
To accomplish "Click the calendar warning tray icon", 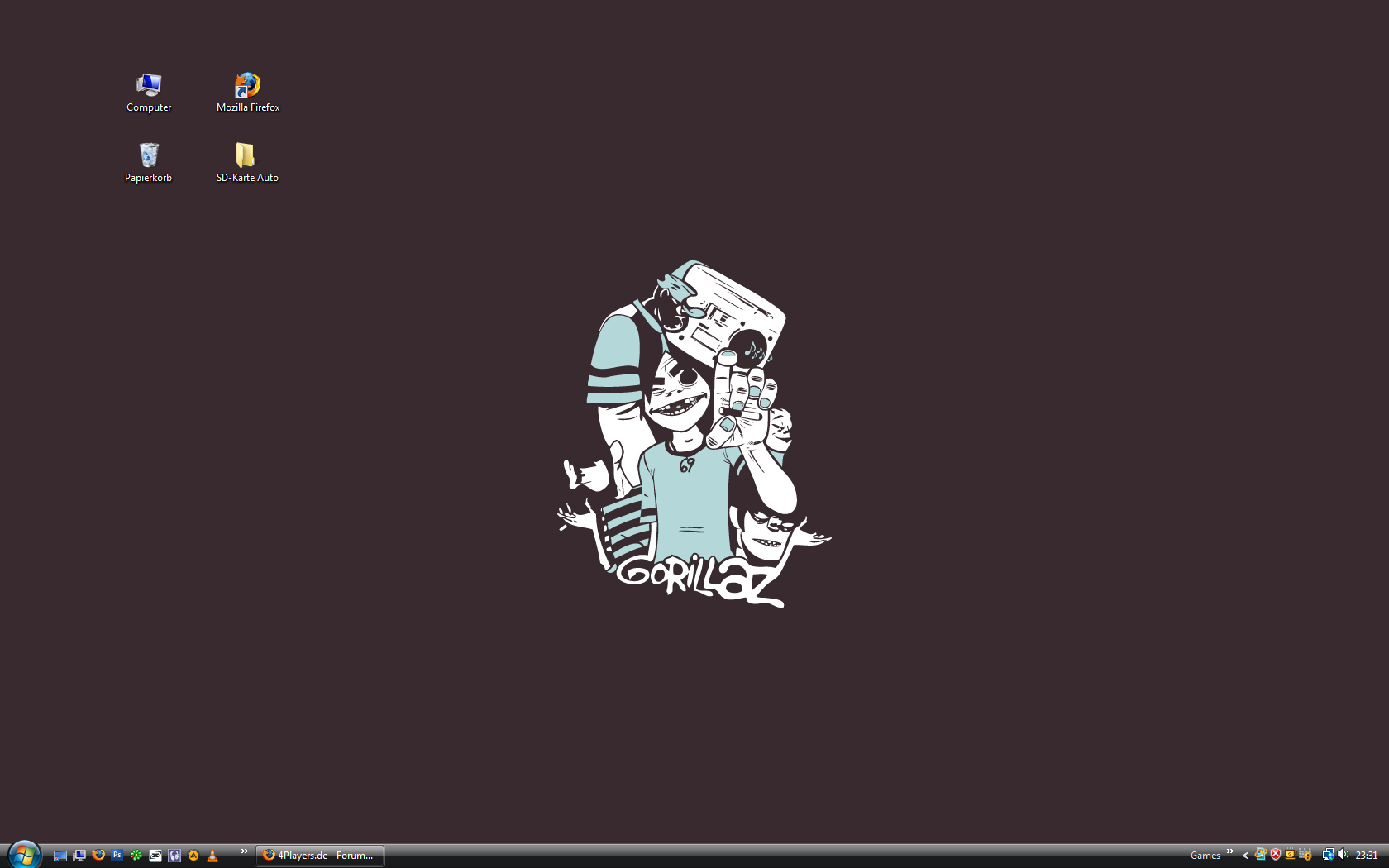I will 1305,855.
